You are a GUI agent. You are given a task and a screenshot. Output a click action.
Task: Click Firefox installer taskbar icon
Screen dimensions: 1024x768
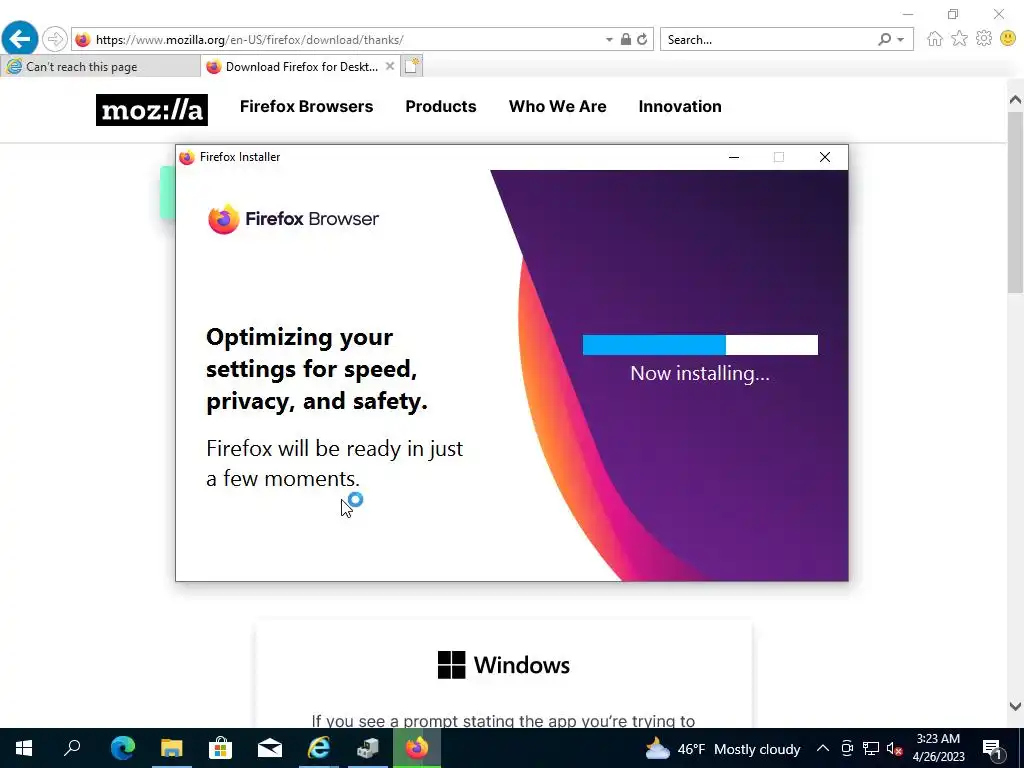[x=417, y=748]
